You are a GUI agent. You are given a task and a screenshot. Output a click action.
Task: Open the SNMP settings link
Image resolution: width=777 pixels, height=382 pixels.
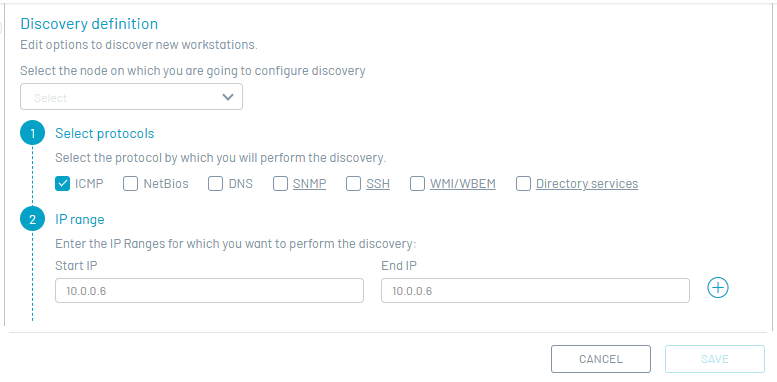309,184
